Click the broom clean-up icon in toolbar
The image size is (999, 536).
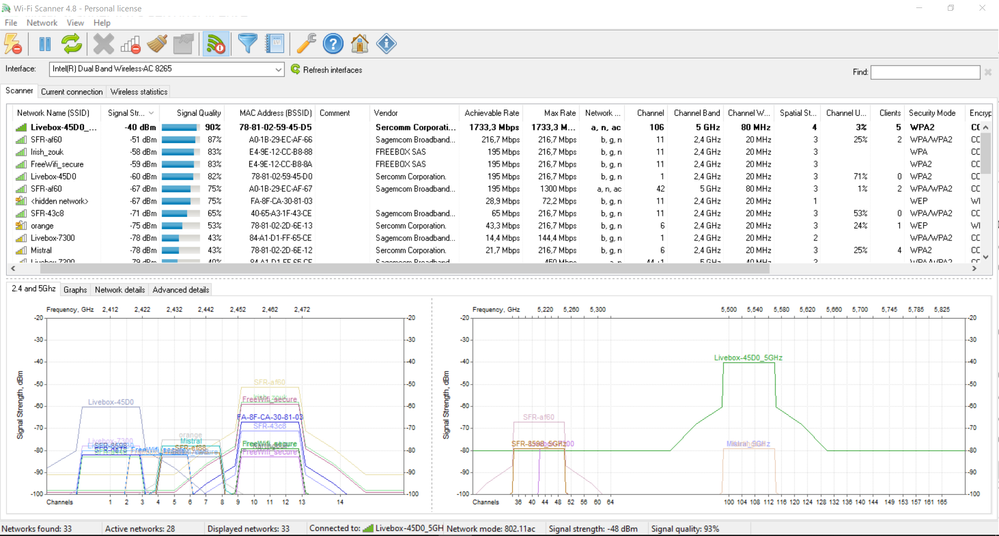[157, 44]
